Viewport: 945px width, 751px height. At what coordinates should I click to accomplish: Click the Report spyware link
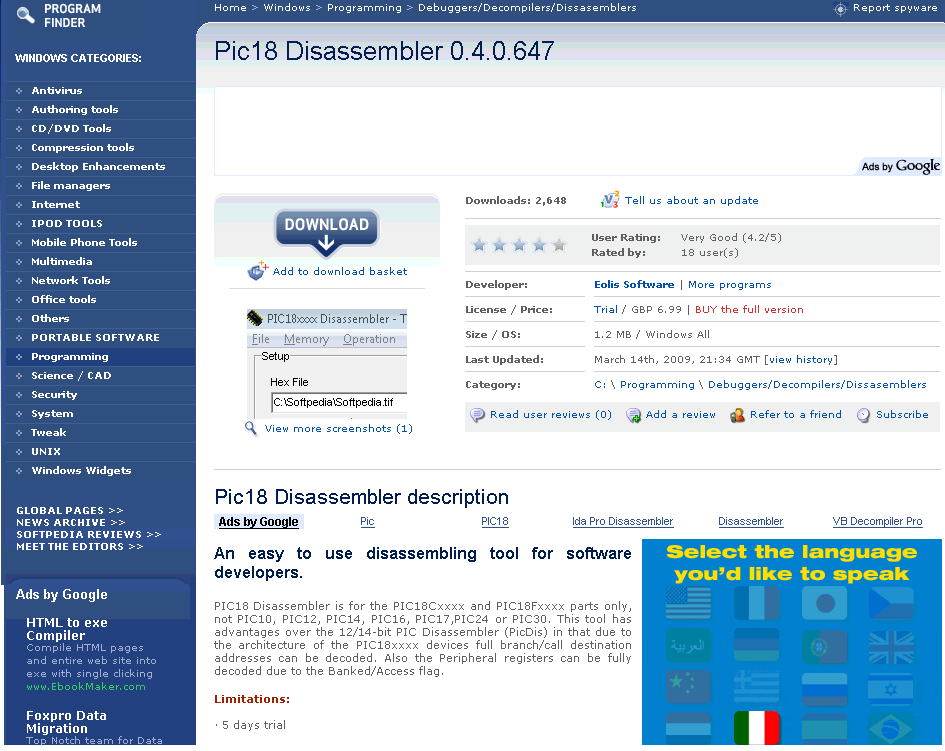click(x=895, y=8)
